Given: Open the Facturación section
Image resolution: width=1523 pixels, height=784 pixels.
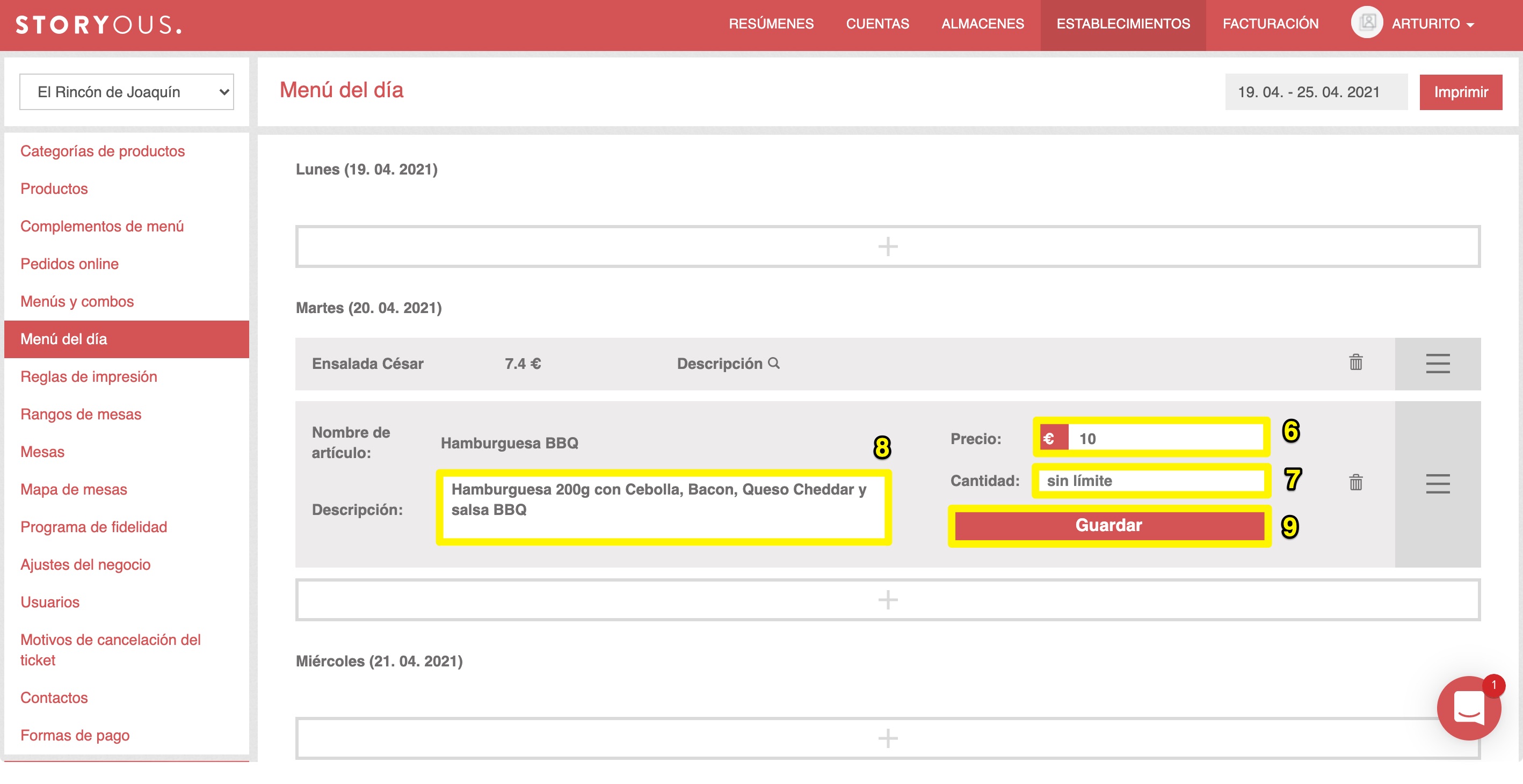Looking at the screenshot, I should [1270, 24].
